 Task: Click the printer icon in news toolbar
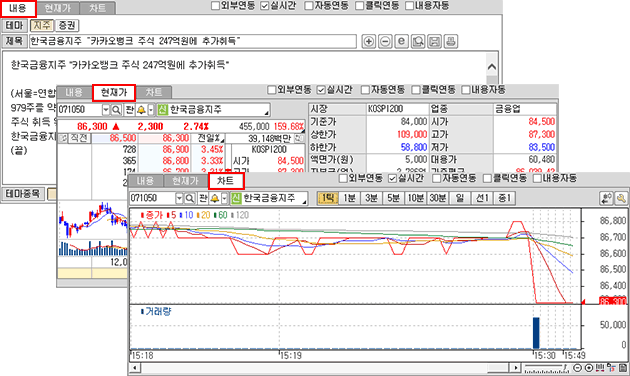[x=451, y=41]
